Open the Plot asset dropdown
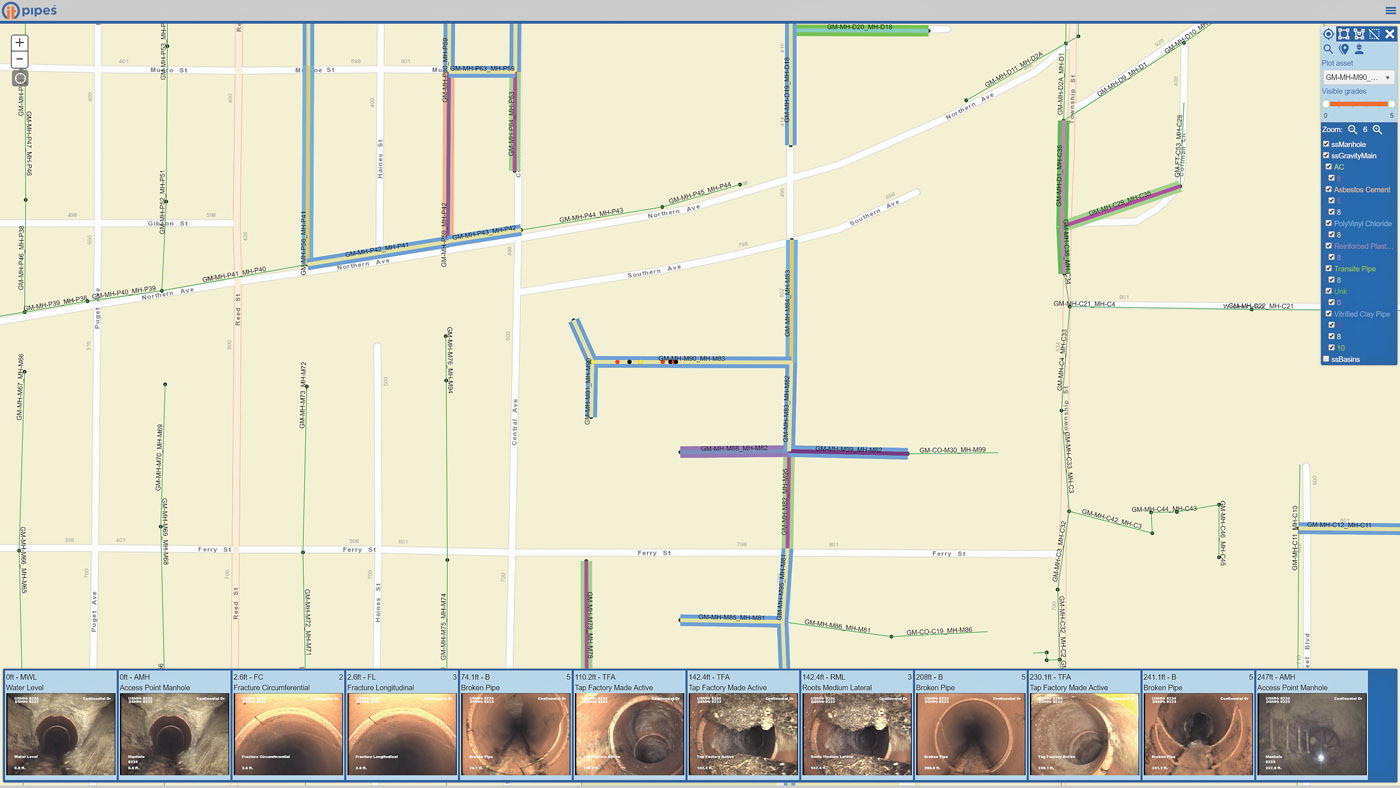 pos(1358,77)
